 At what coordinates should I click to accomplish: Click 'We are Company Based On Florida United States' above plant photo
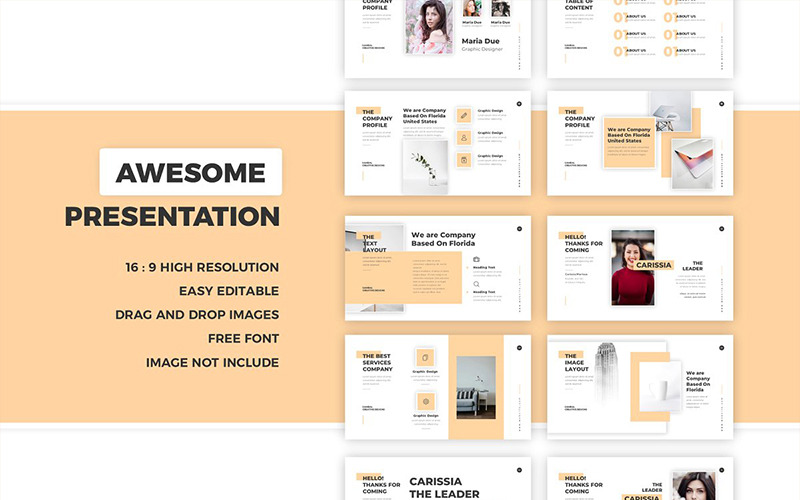[x=424, y=116]
